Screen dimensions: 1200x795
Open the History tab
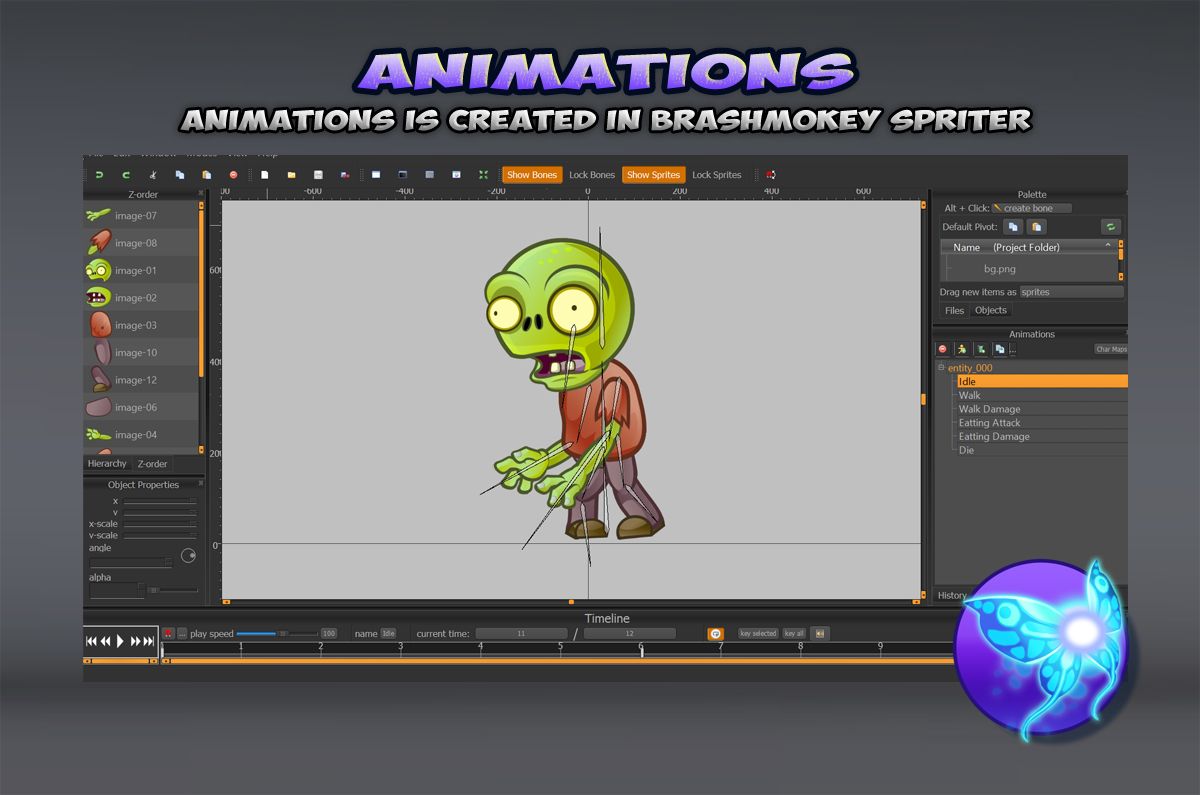click(952, 596)
